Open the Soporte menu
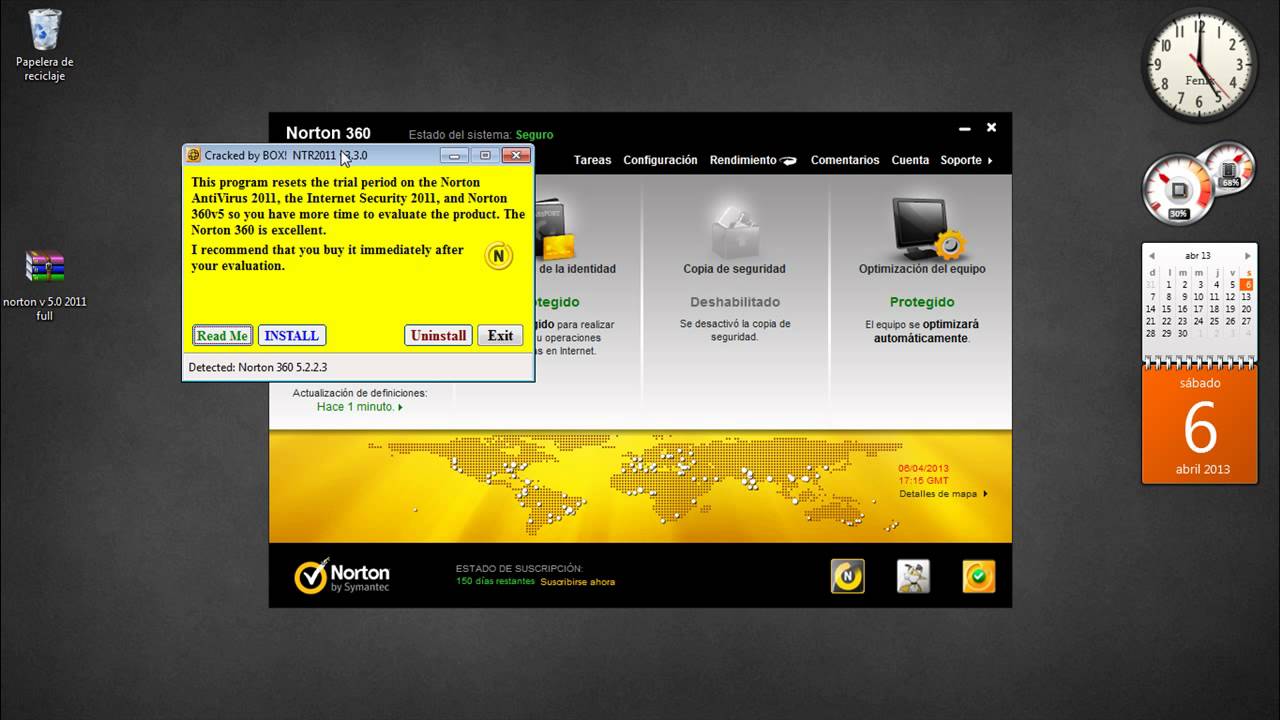This screenshot has width=1280, height=720. (x=961, y=160)
